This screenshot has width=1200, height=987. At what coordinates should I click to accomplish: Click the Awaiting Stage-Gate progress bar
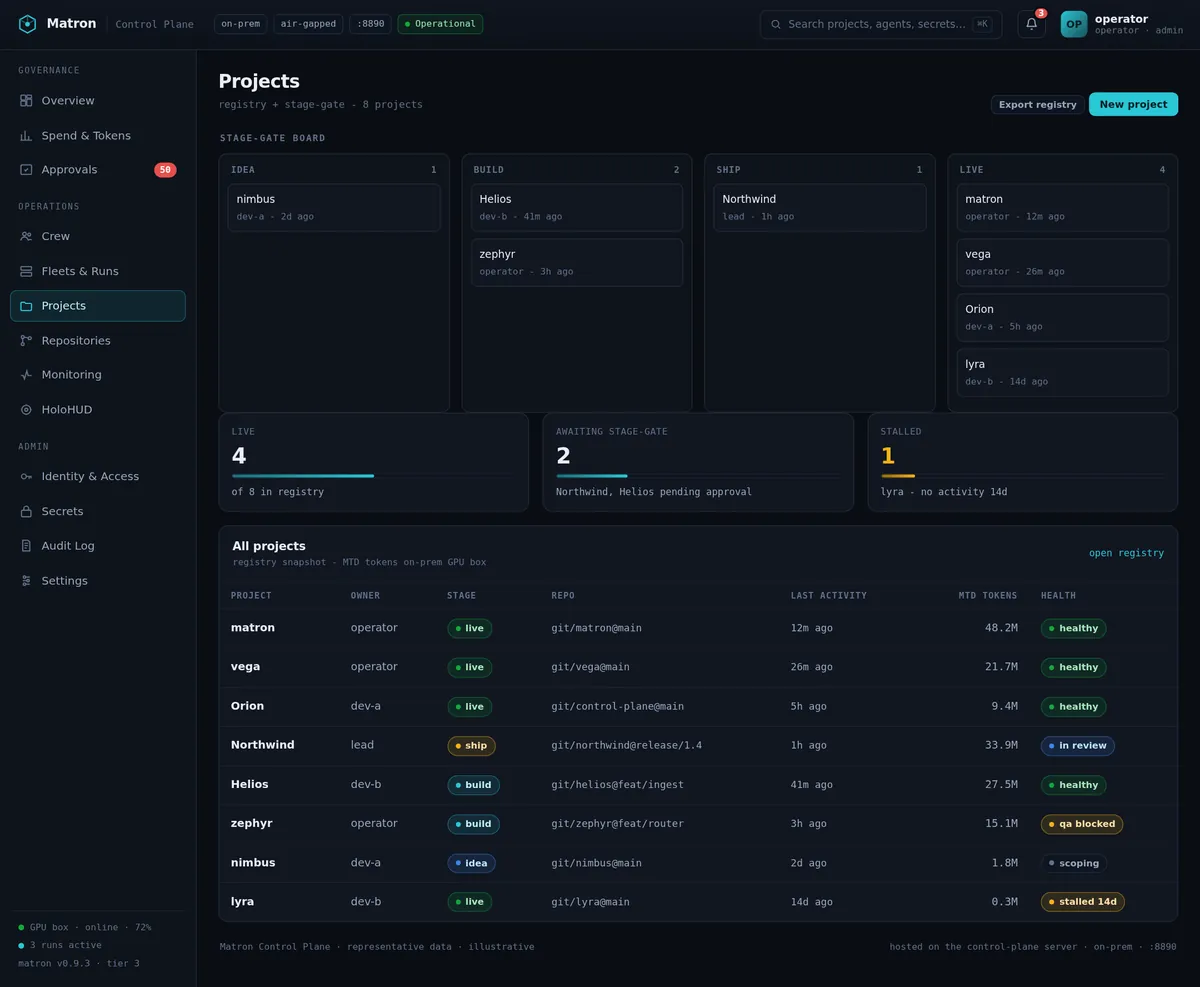698,476
